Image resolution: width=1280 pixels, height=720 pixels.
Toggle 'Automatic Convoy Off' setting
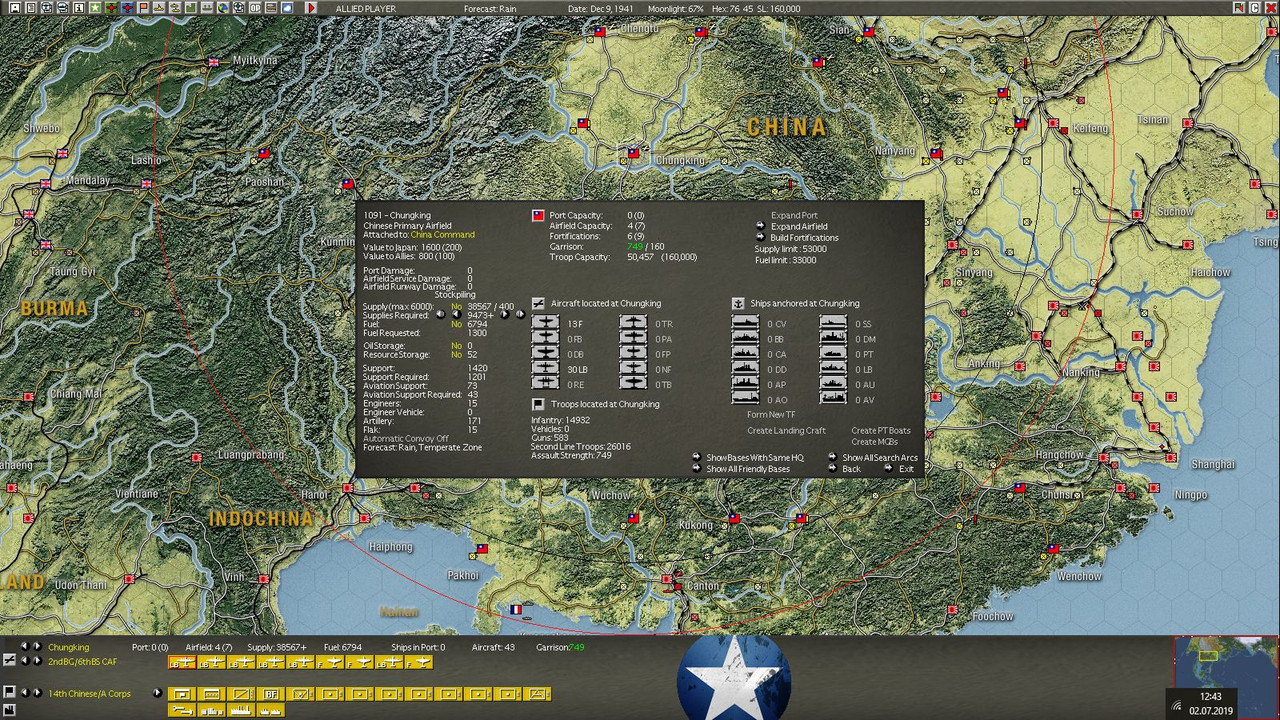click(x=406, y=439)
